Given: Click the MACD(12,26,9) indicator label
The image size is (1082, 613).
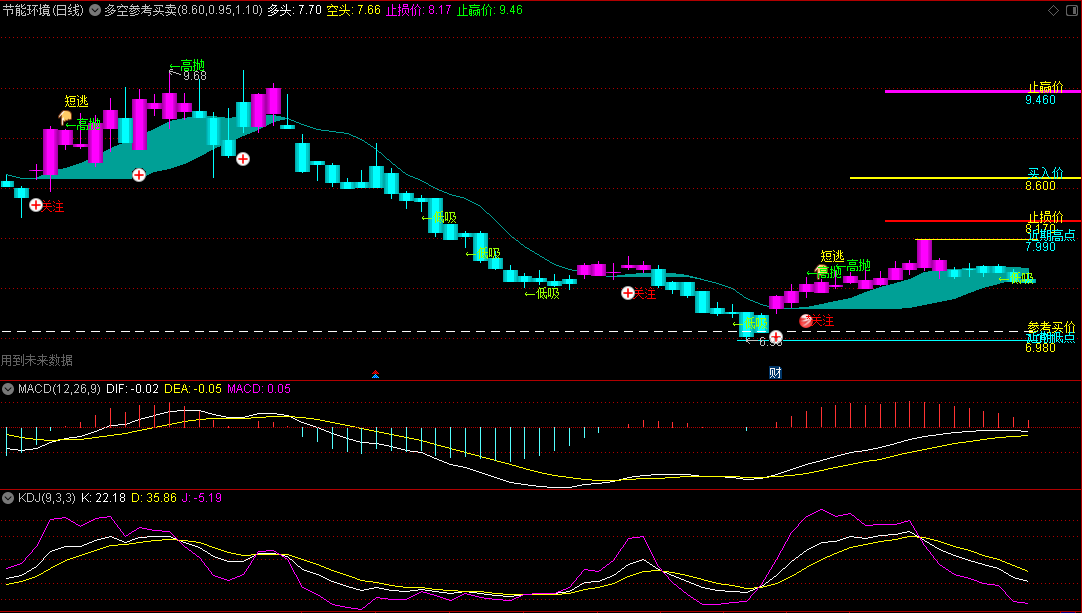Looking at the screenshot, I should [x=59, y=389].
